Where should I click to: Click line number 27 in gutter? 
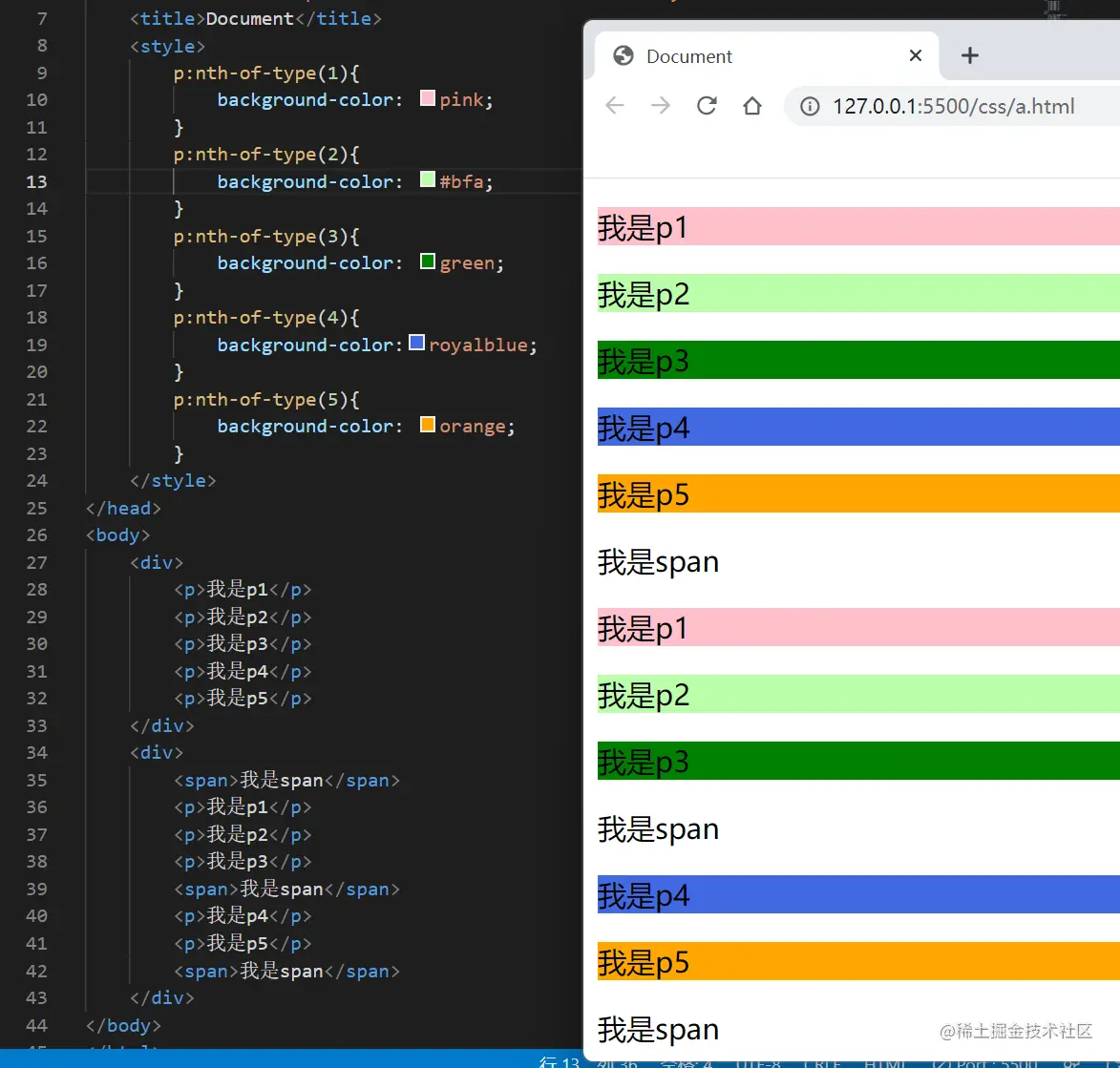click(36, 562)
